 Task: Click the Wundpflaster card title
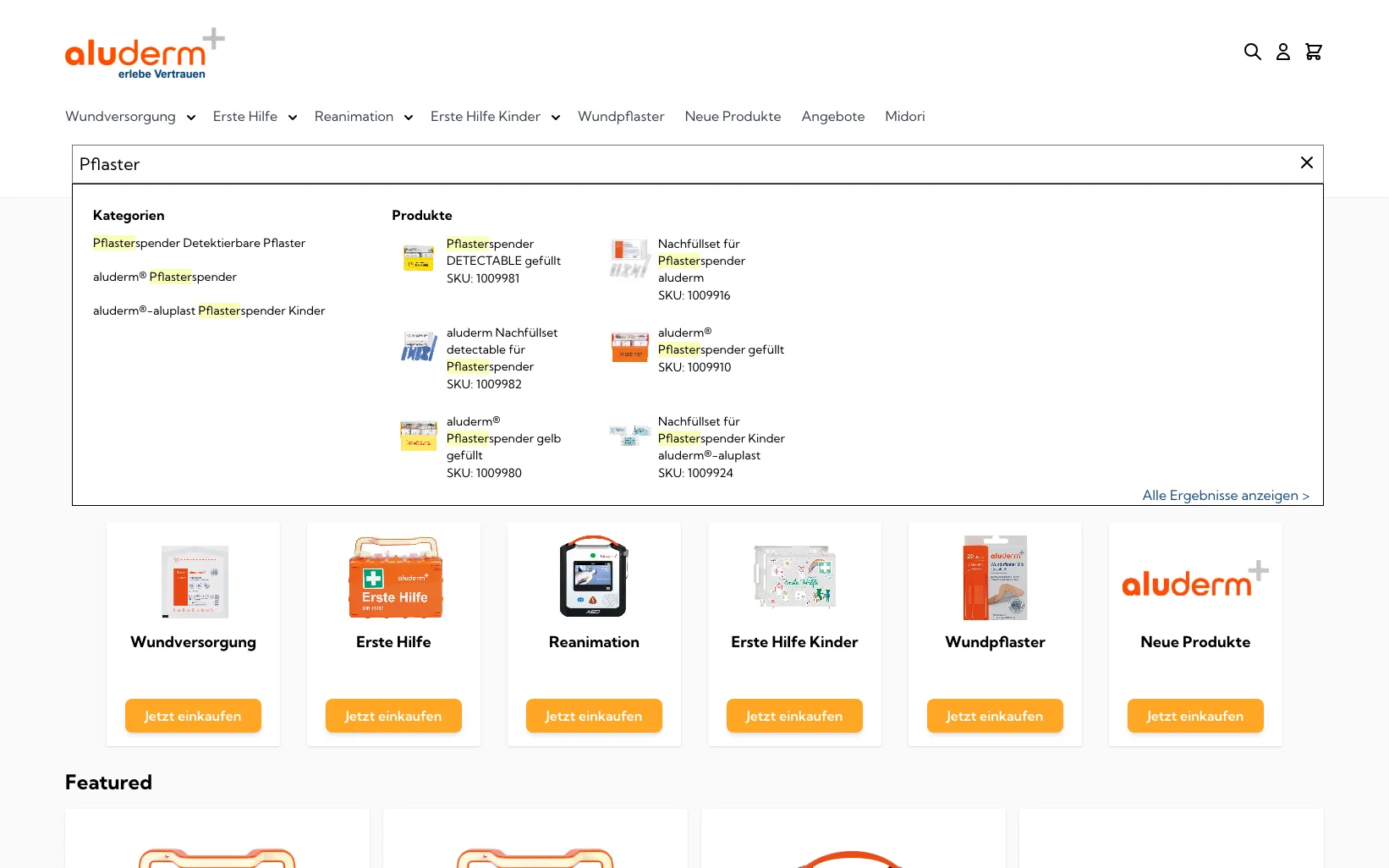coord(995,642)
